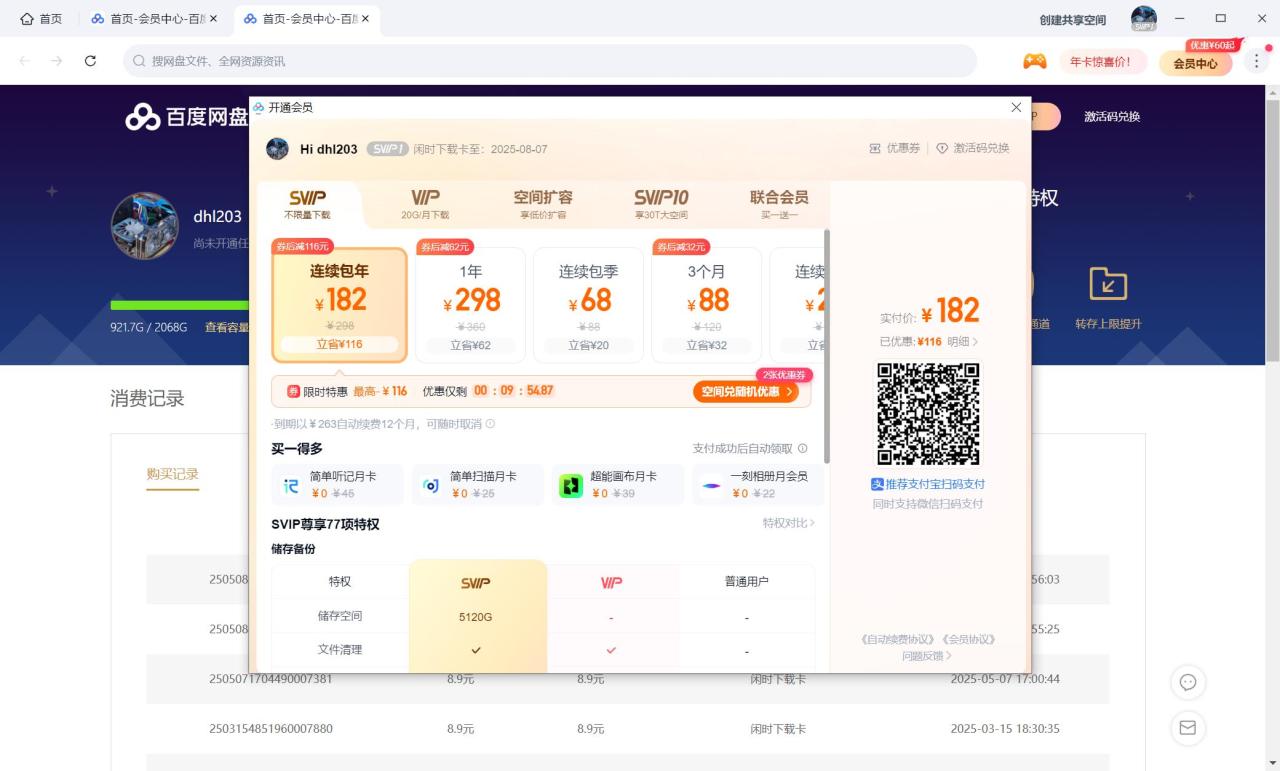
Task: Expand 明细 next to 已优惠 ¥116
Action: point(963,342)
